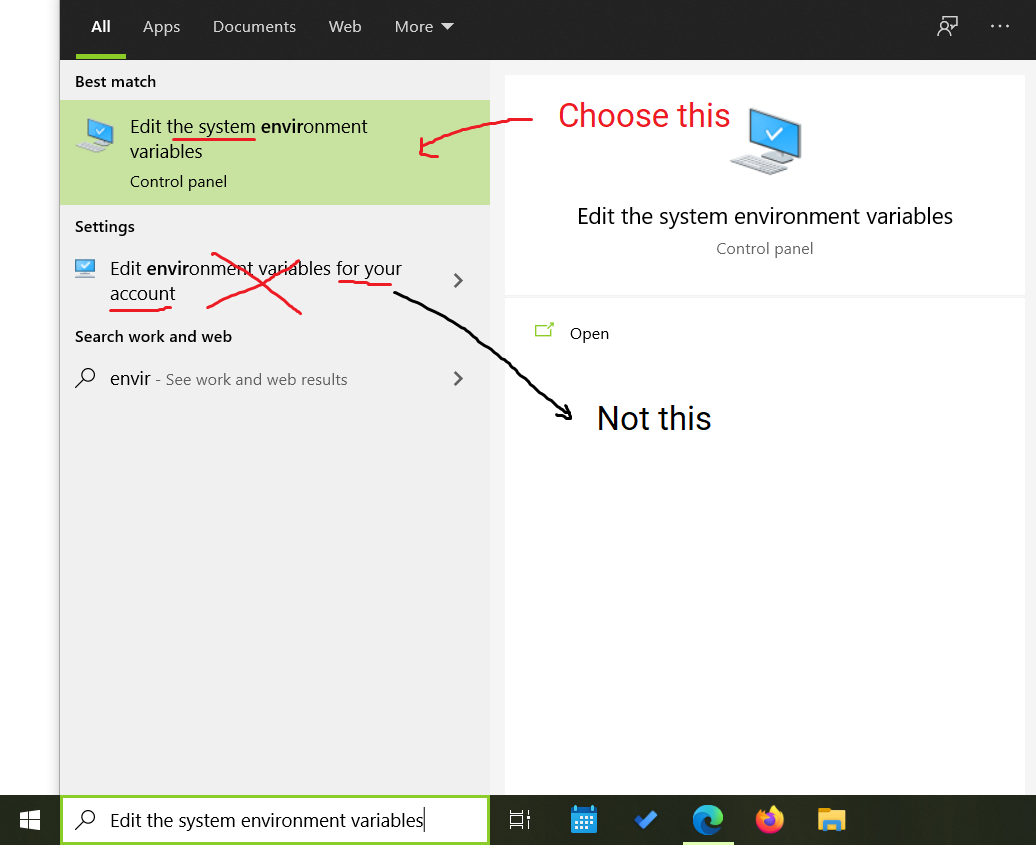The image size is (1036, 845).
Task: Open the Calculator from the taskbar
Action: click(x=584, y=820)
